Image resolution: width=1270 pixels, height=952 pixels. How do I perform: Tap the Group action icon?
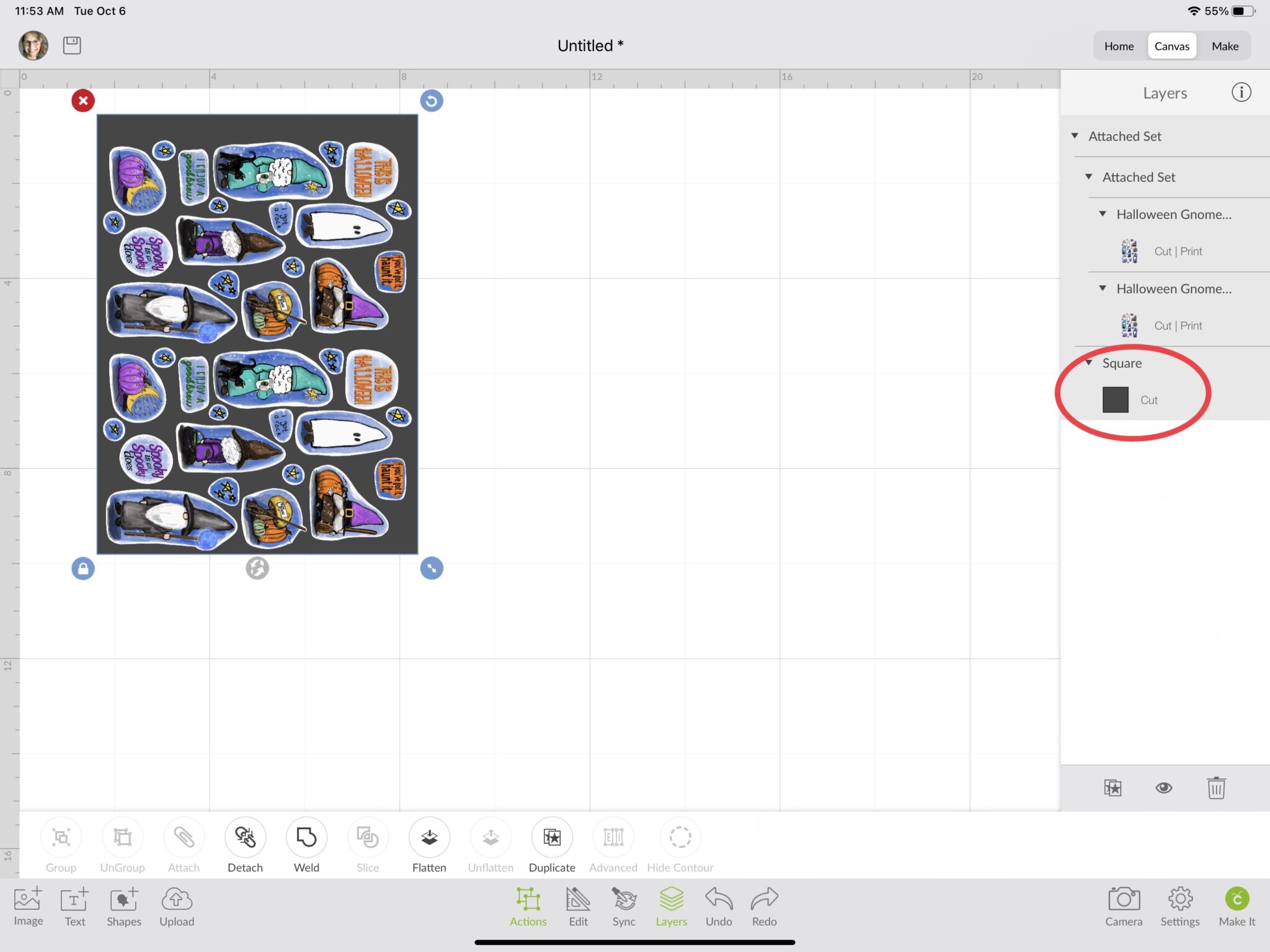pyautogui.click(x=61, y=837)
